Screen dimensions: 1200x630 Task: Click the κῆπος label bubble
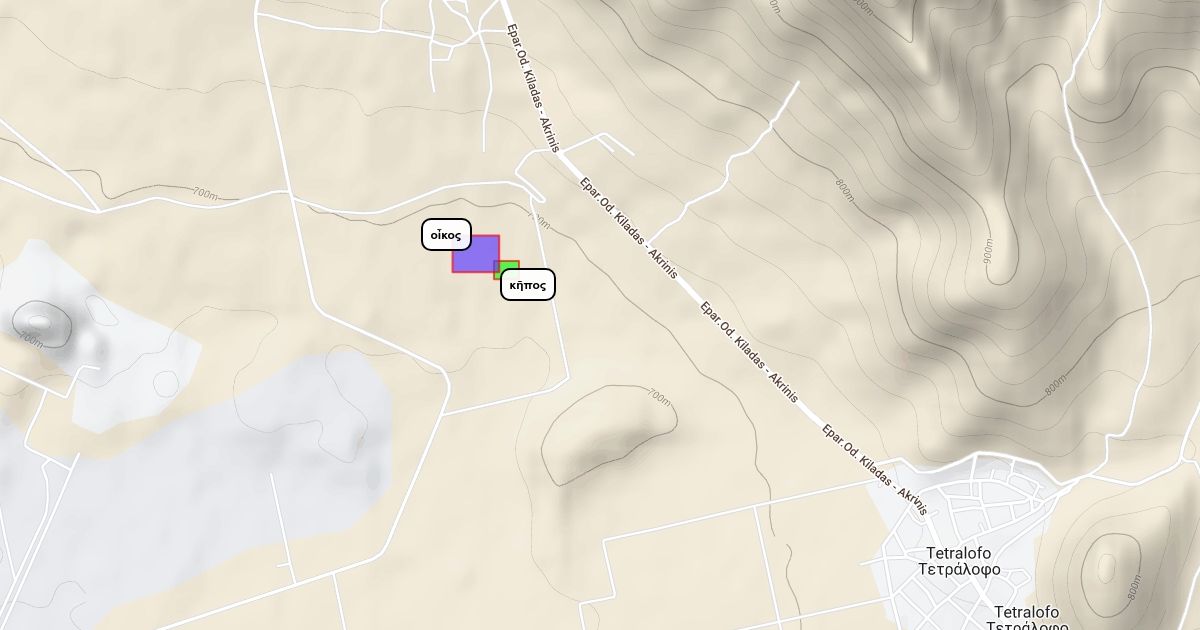[x=527, y=284]
